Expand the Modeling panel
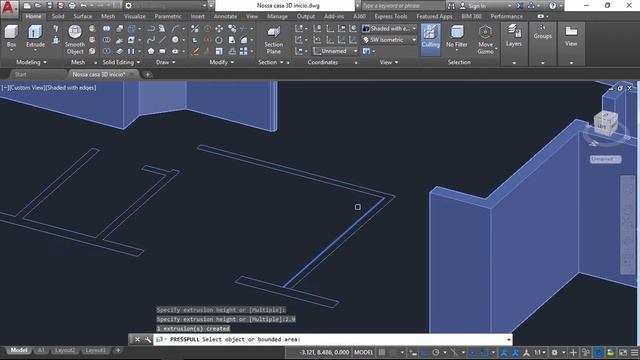 coord(31,62)
